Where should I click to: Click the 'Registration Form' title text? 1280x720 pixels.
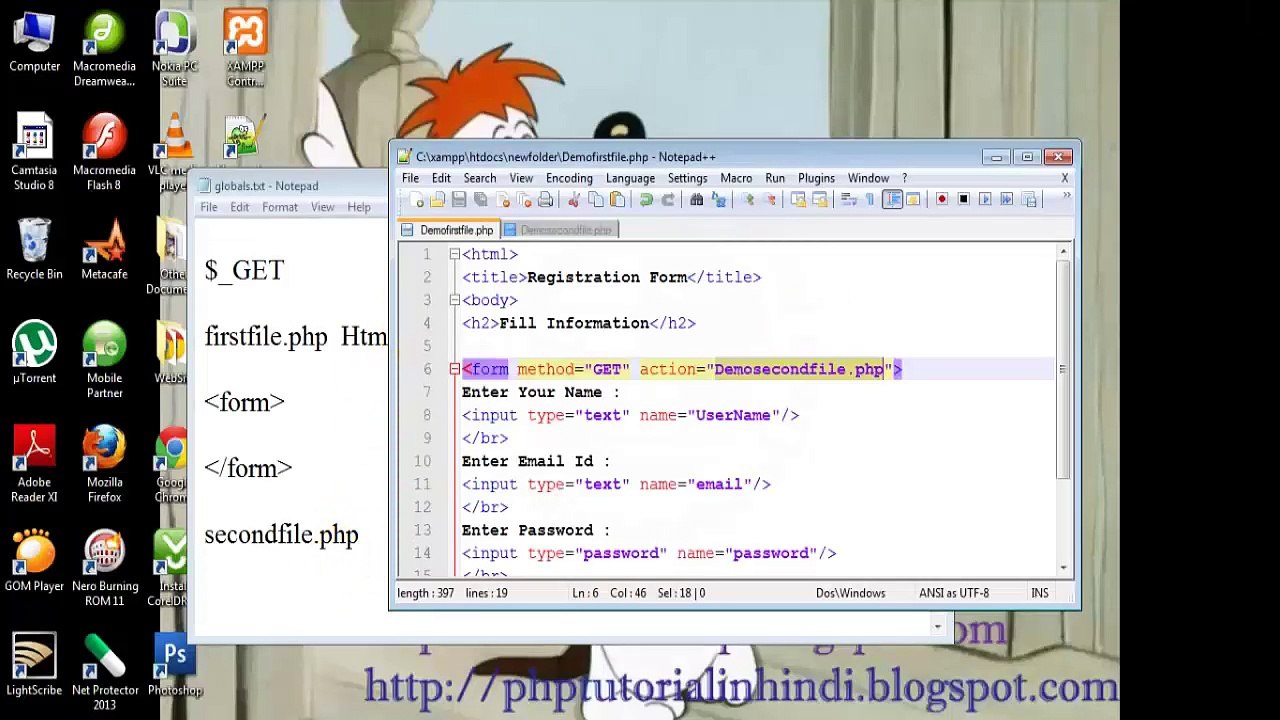tap(607, 277)
